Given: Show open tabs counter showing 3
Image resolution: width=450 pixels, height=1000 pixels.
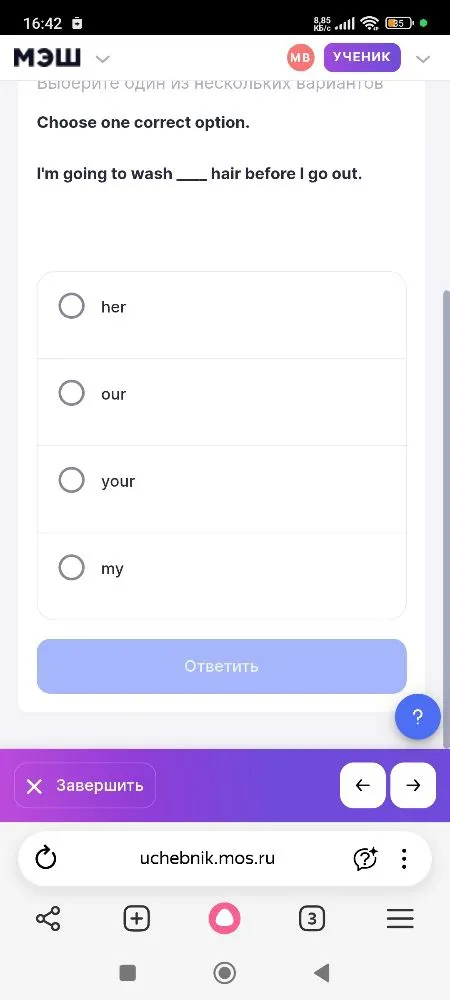Looking at the screenshot, I should [x=312, y=919].
